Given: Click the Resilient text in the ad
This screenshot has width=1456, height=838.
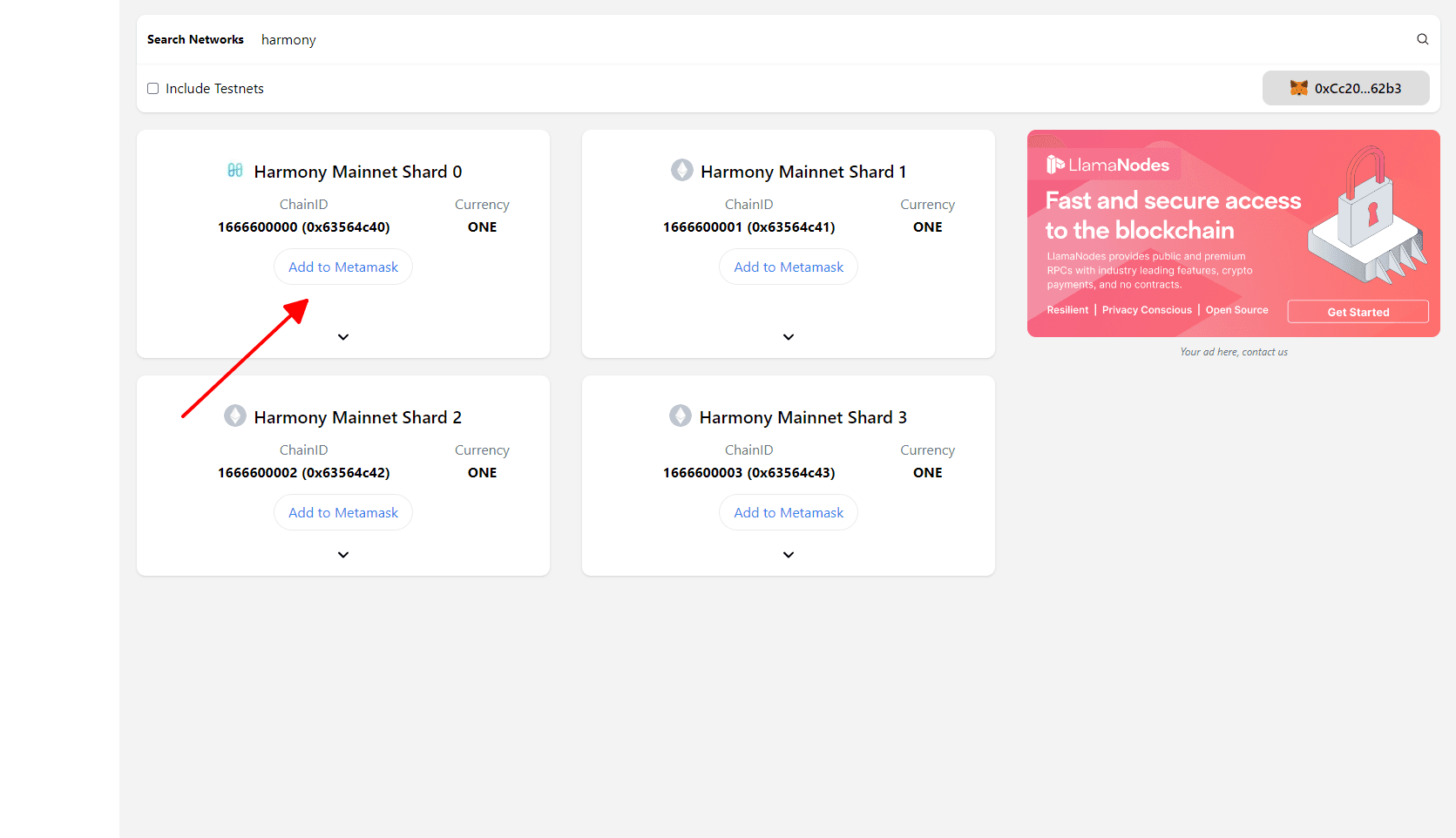Looking at the screenshot, I should coord(1067,310).
